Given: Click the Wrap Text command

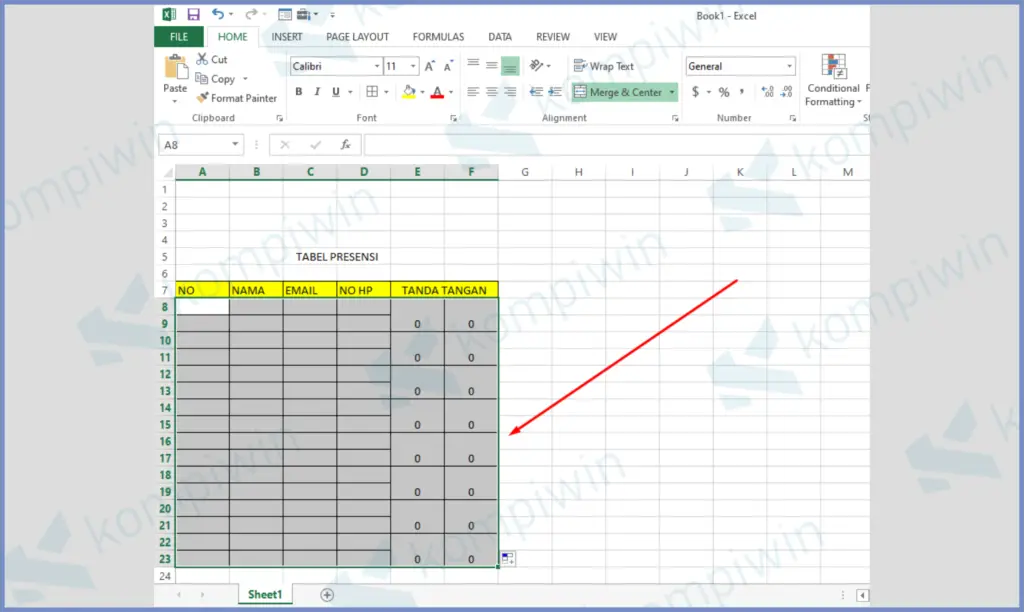Looking at the screenshot, I should [605, 66].
